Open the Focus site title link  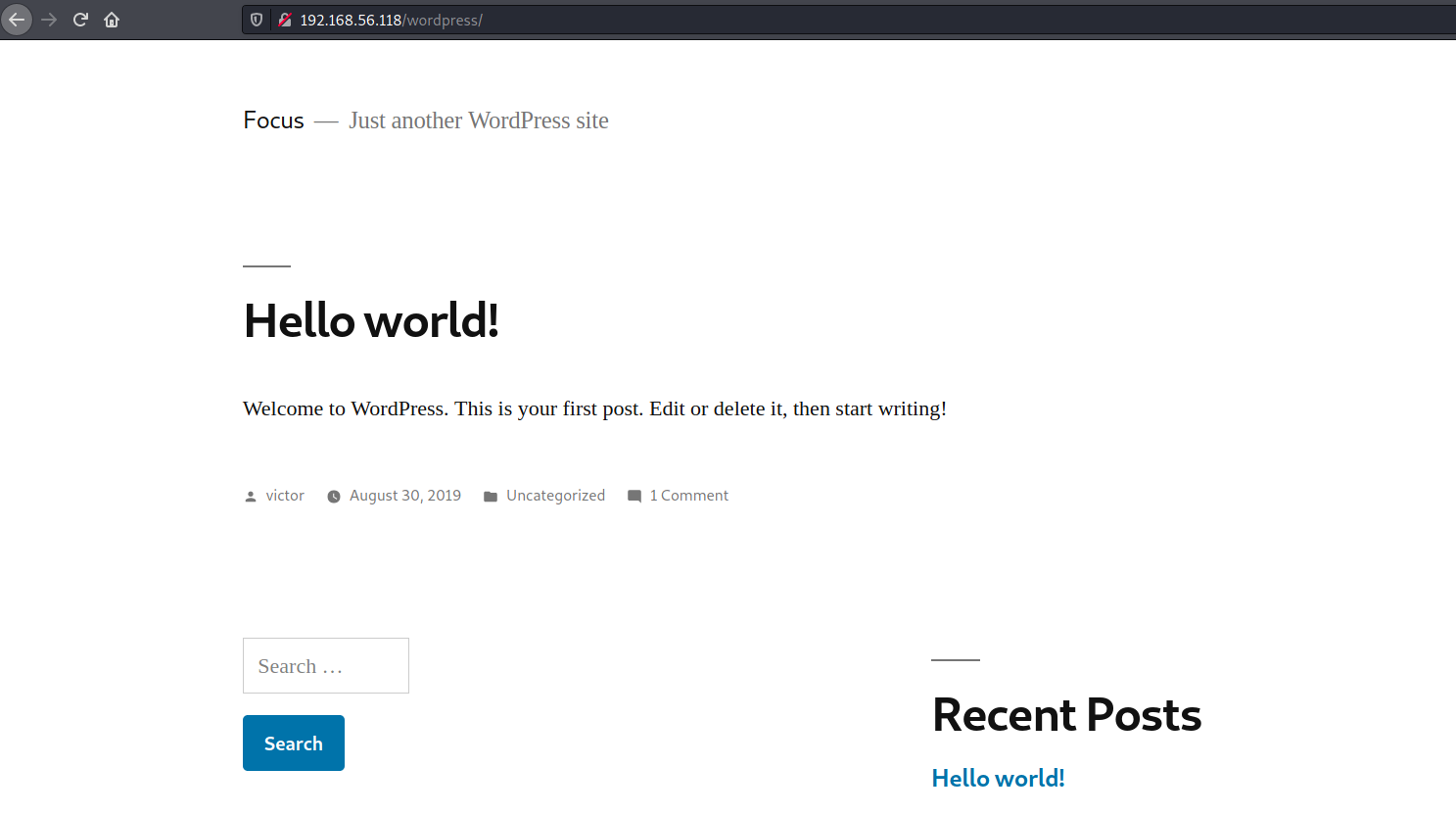tap(273, 120)
